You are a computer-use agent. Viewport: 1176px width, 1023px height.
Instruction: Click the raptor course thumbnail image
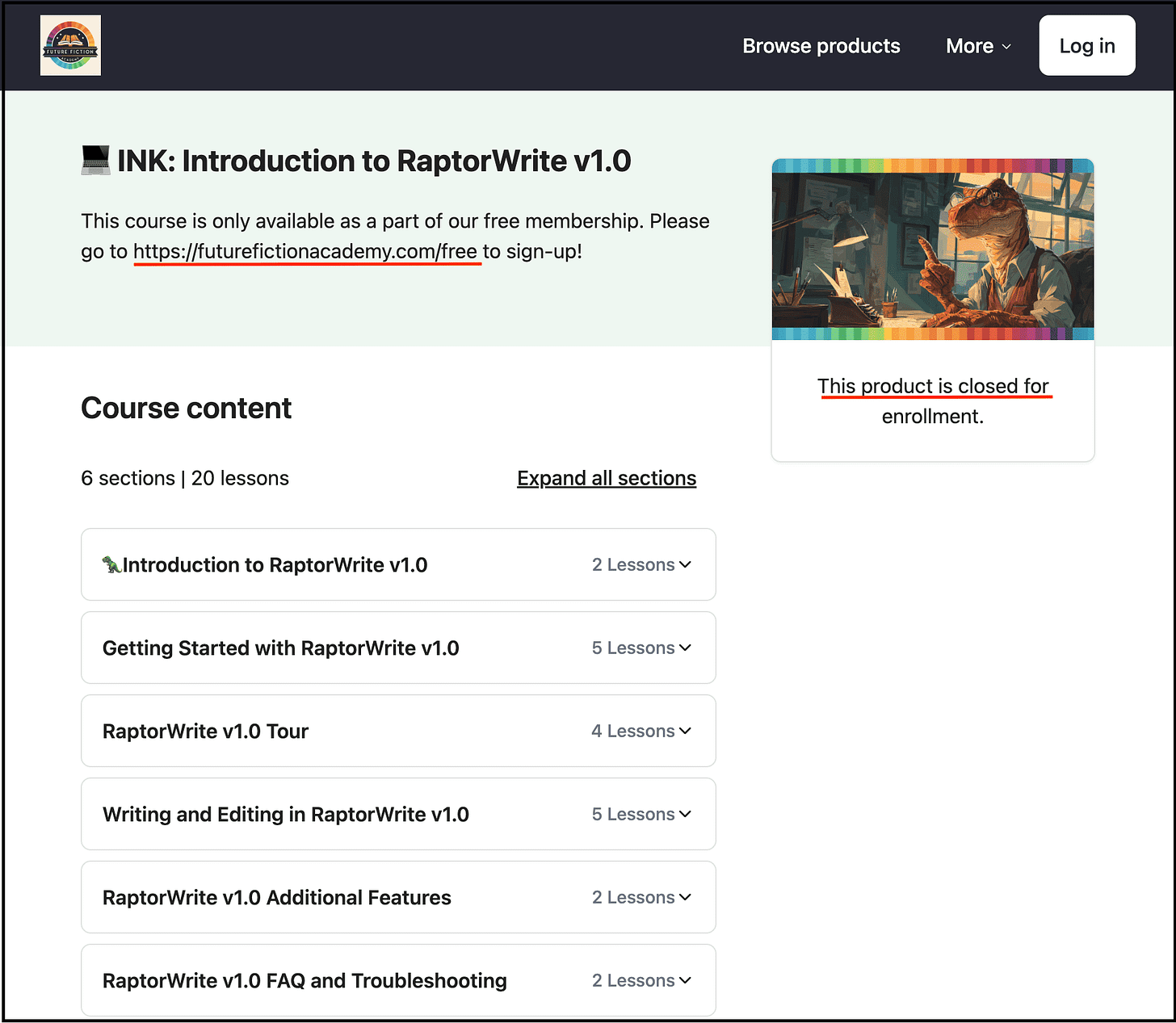click(x=933, y=249)
